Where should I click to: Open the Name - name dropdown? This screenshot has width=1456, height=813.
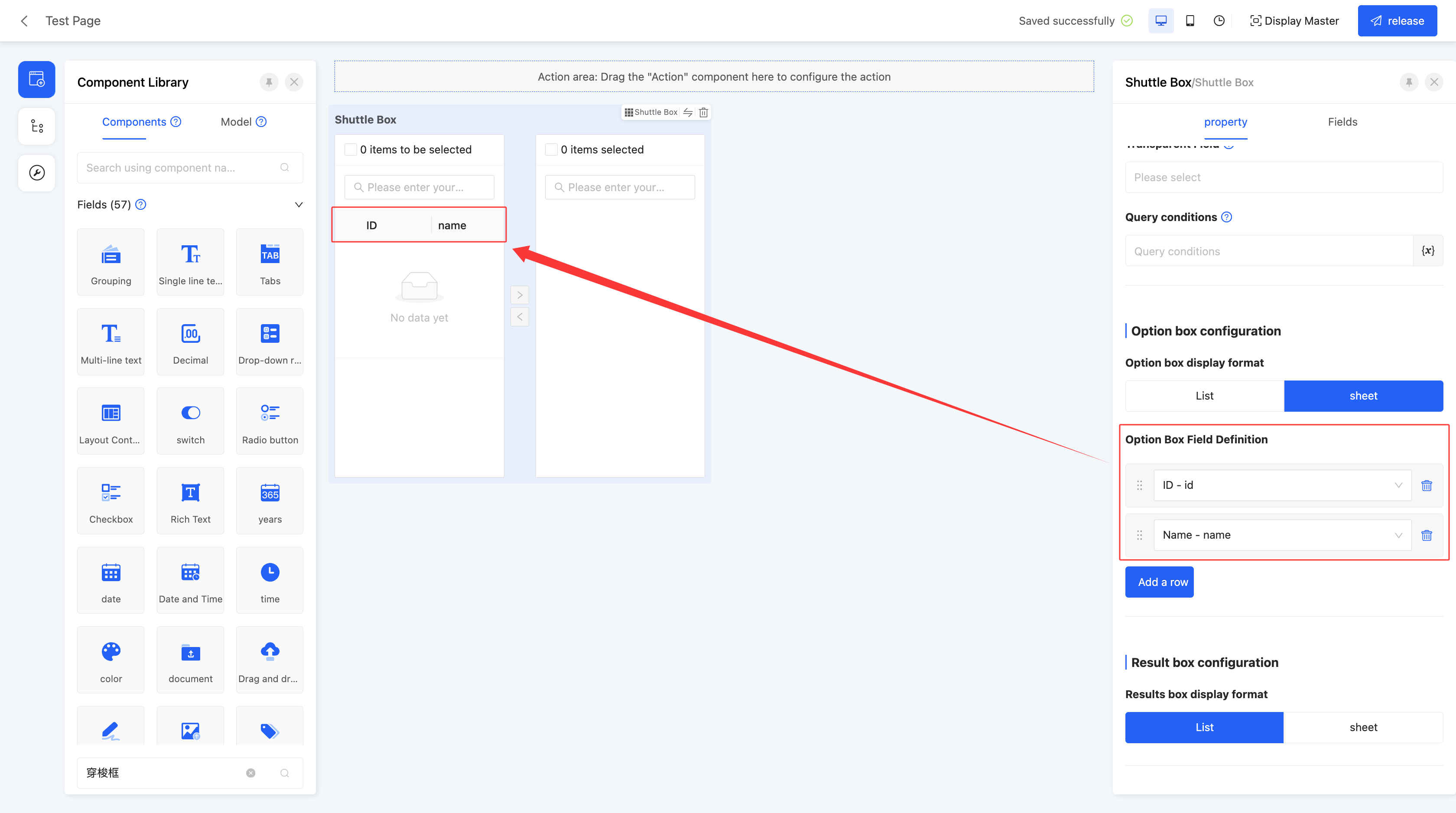(x=1281, y=535)
